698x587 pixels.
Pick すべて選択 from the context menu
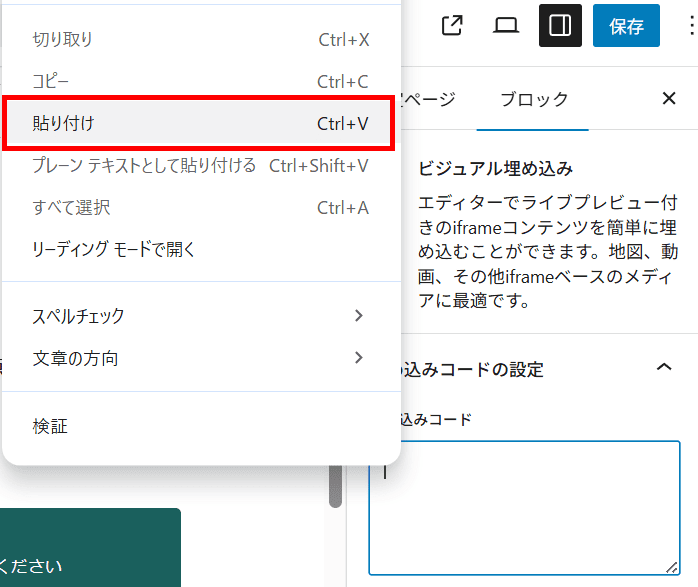200,207
